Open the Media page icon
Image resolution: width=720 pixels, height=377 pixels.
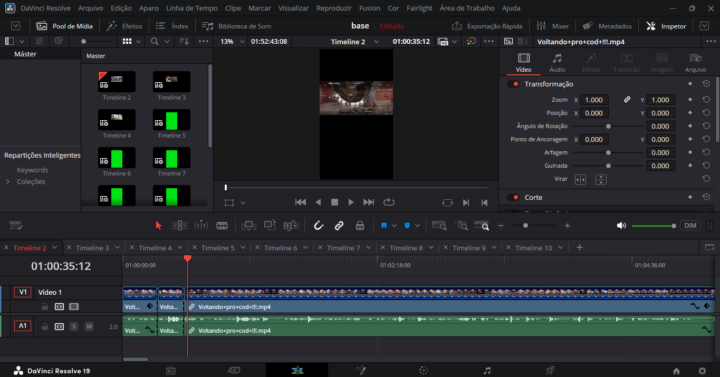(x=171, y=371)
